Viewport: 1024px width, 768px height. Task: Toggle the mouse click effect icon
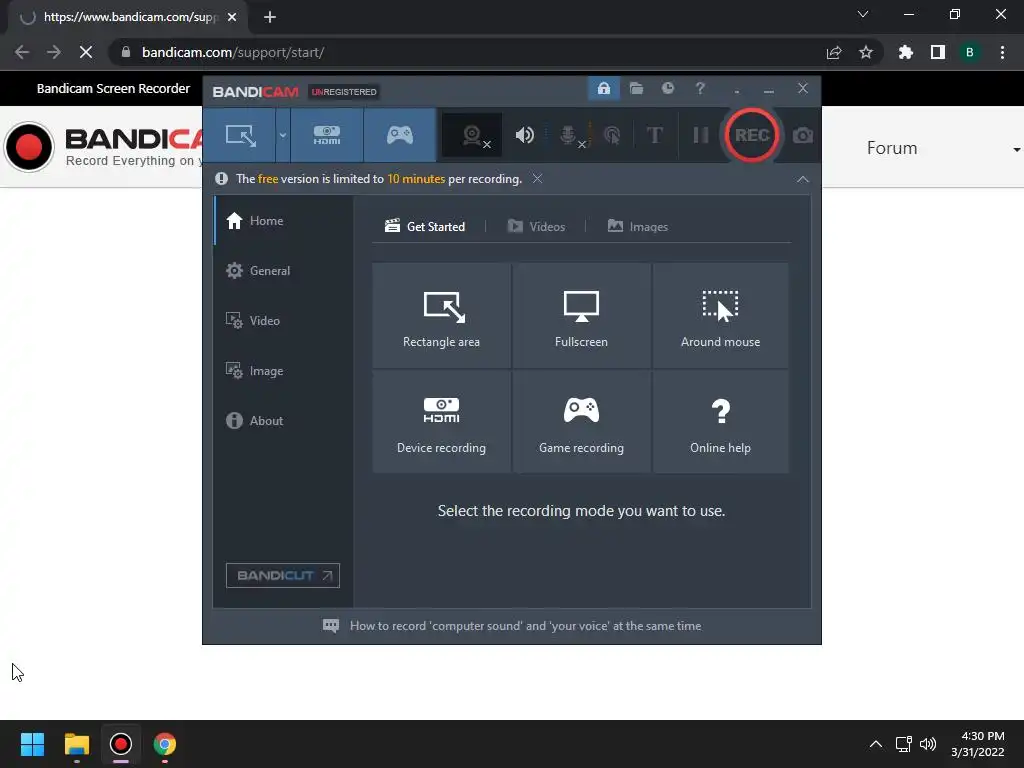click(x=612, y=135)
